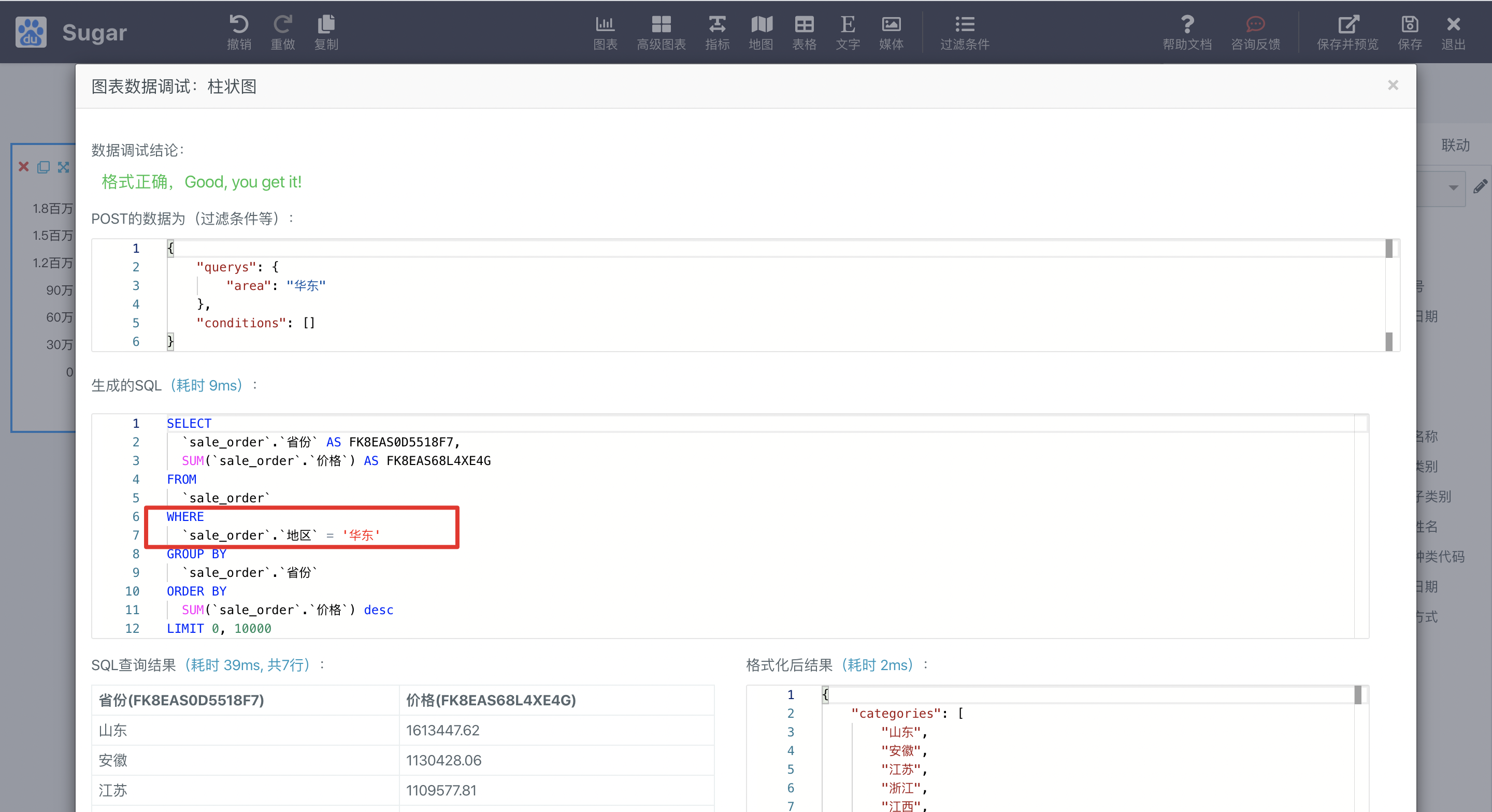The image size is (1492, 812).
Task: Click the pencil edit icon at right
Action: (1481, 186)
